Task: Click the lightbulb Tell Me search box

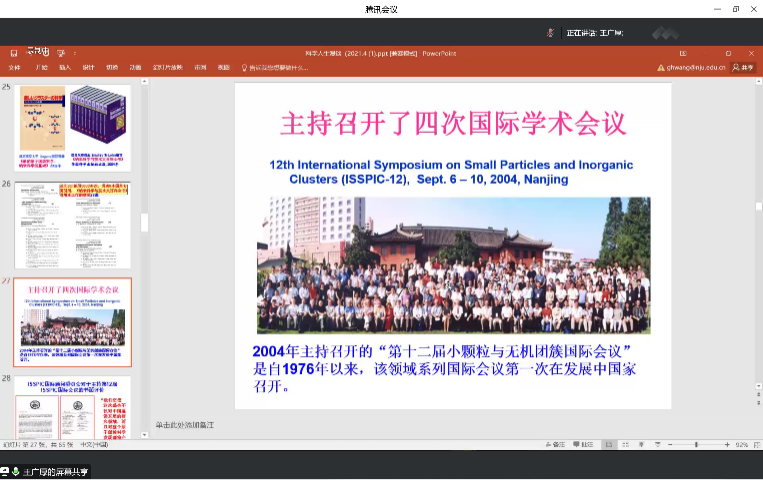Action: tap(274, 68)
